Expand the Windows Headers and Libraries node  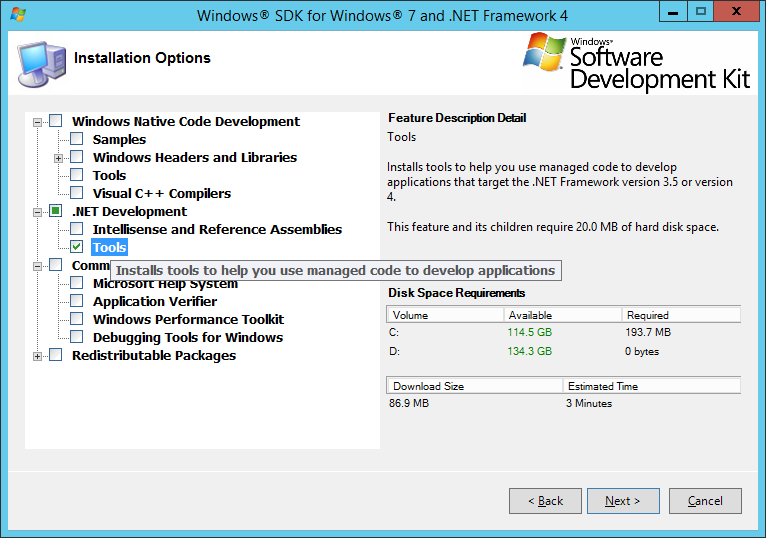click(x=59, y=158)
